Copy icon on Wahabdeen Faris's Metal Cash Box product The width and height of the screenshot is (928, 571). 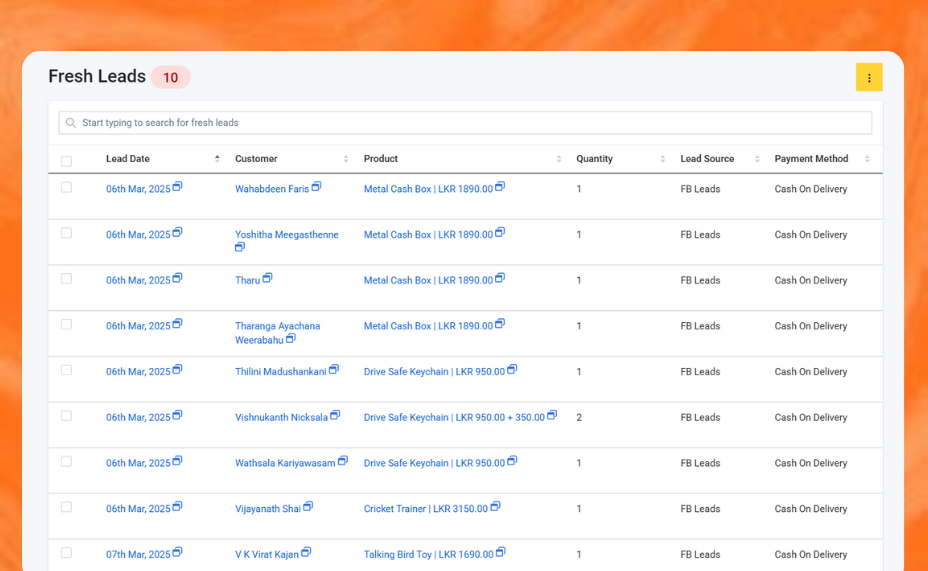500,187
